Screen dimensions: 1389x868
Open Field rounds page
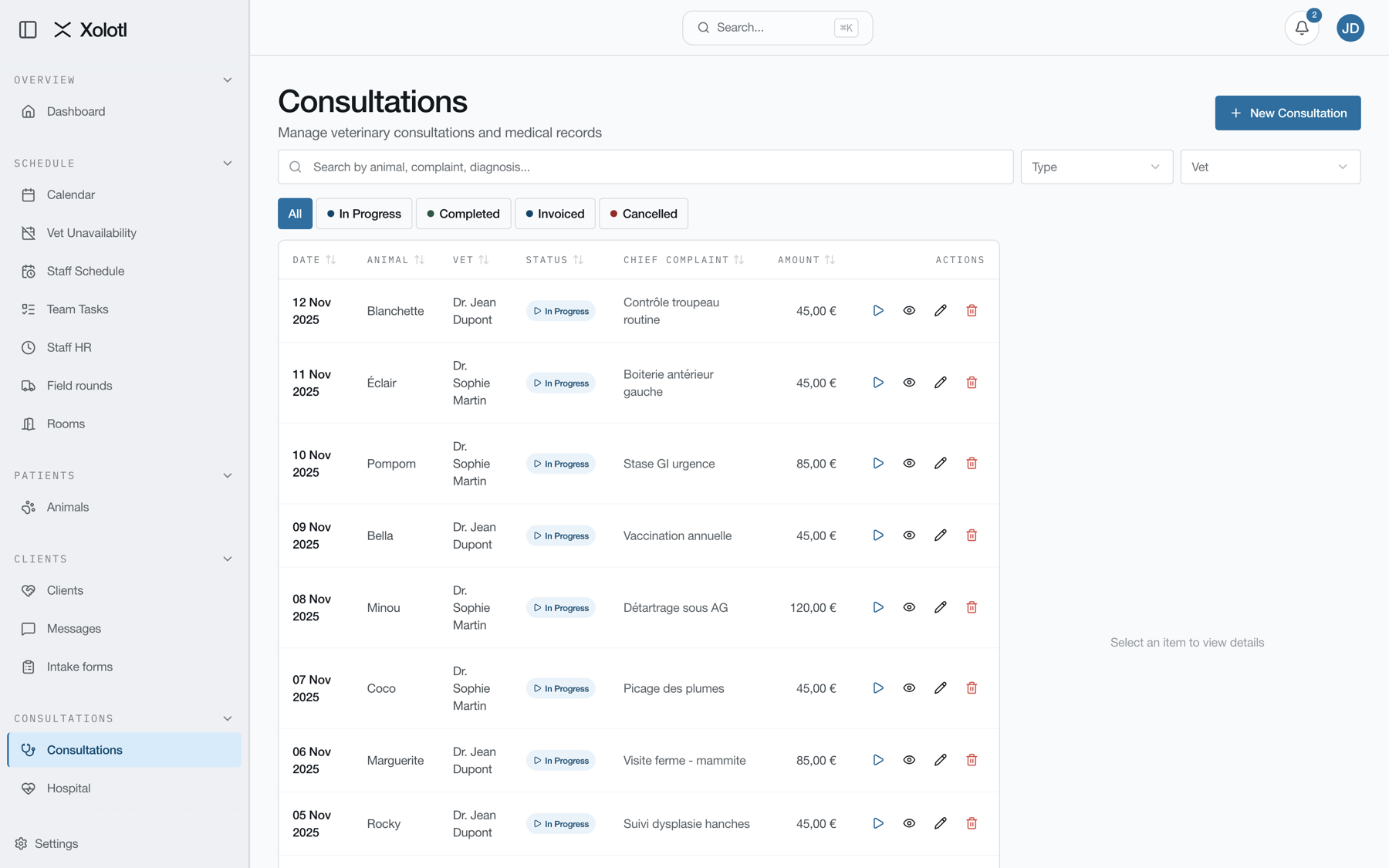click(x=124, y=386)
